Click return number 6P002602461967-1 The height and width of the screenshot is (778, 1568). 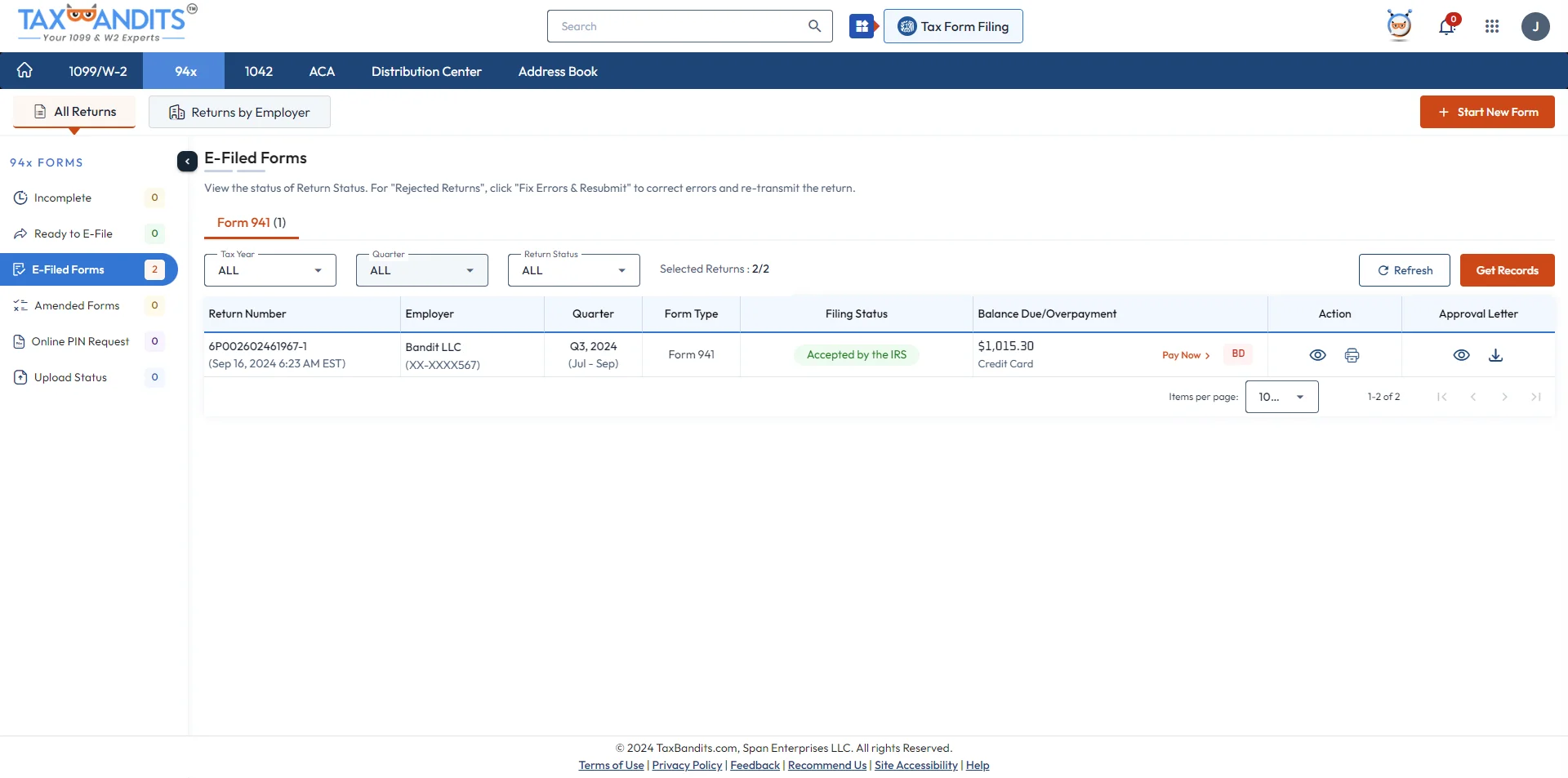click(x=258, y=346)
